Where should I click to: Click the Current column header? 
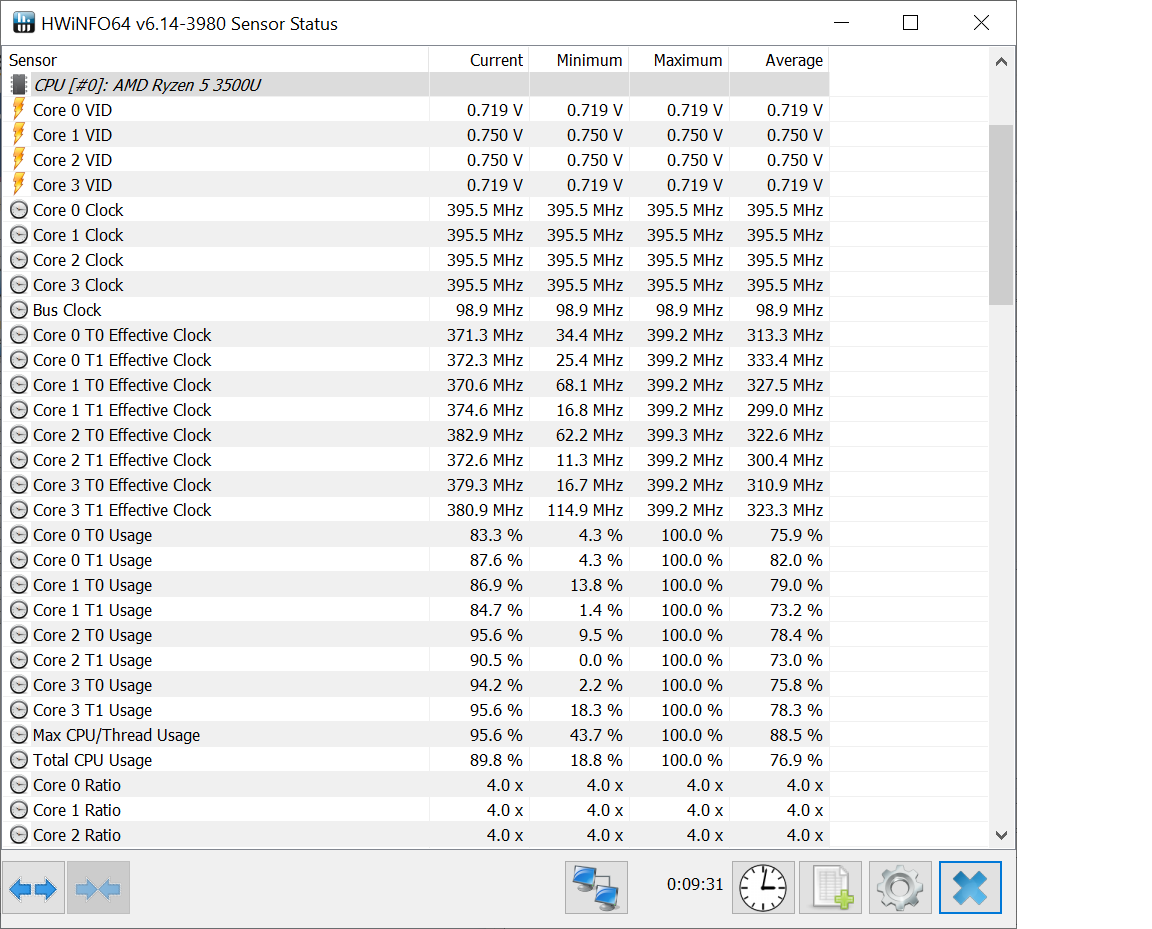479,60
